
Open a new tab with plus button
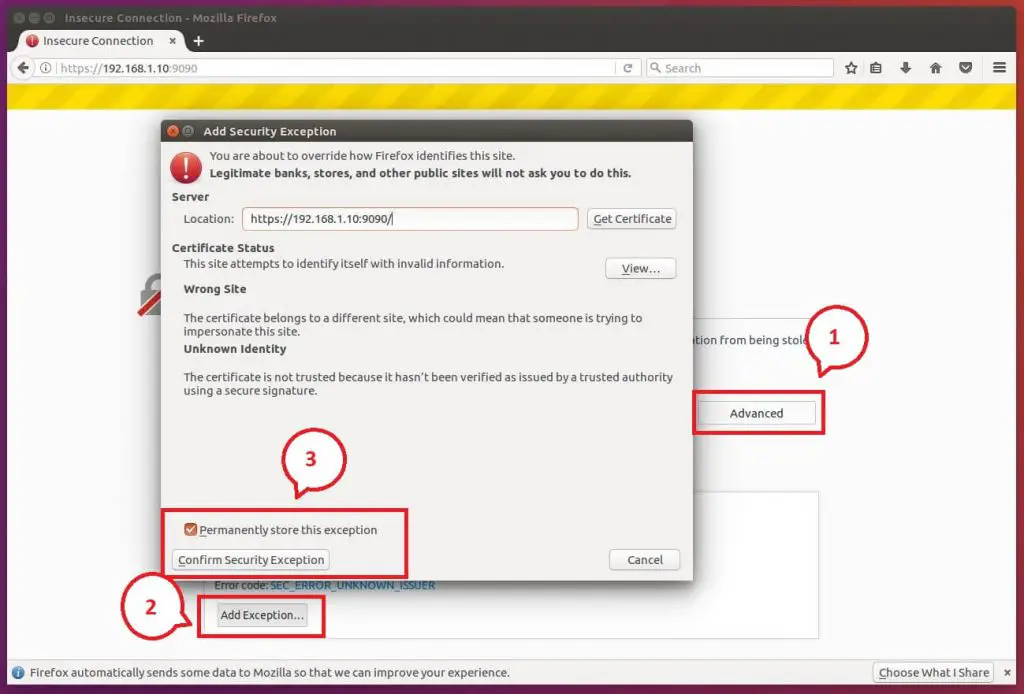199,41
